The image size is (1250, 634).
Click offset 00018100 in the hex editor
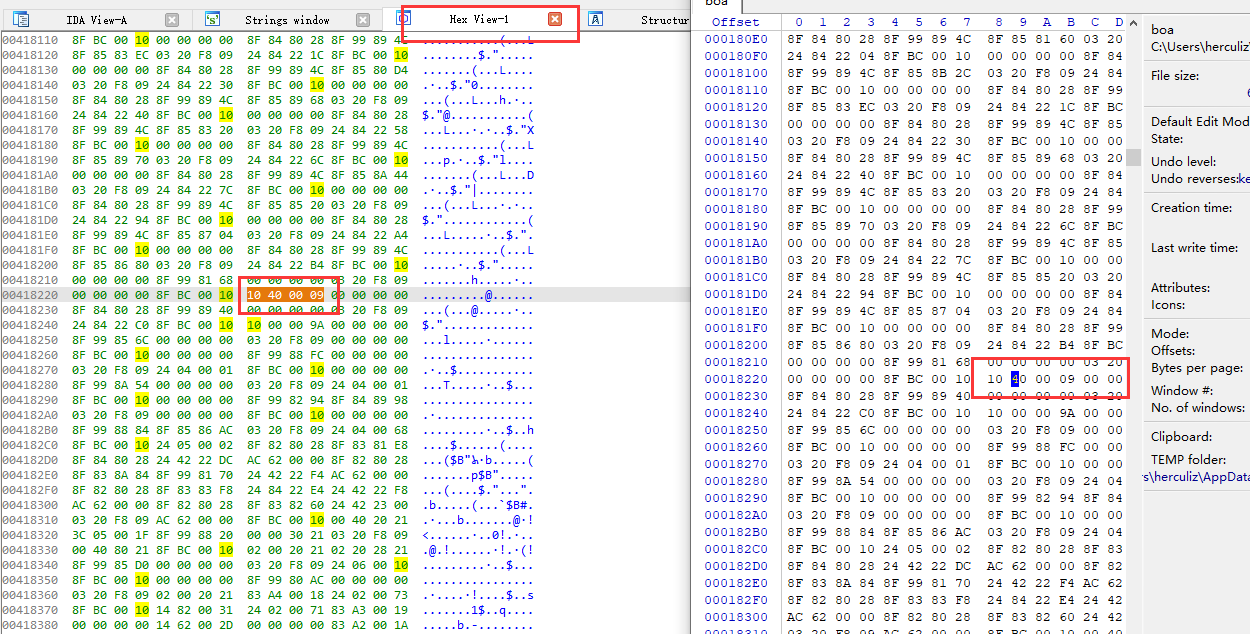pos(737,73)
